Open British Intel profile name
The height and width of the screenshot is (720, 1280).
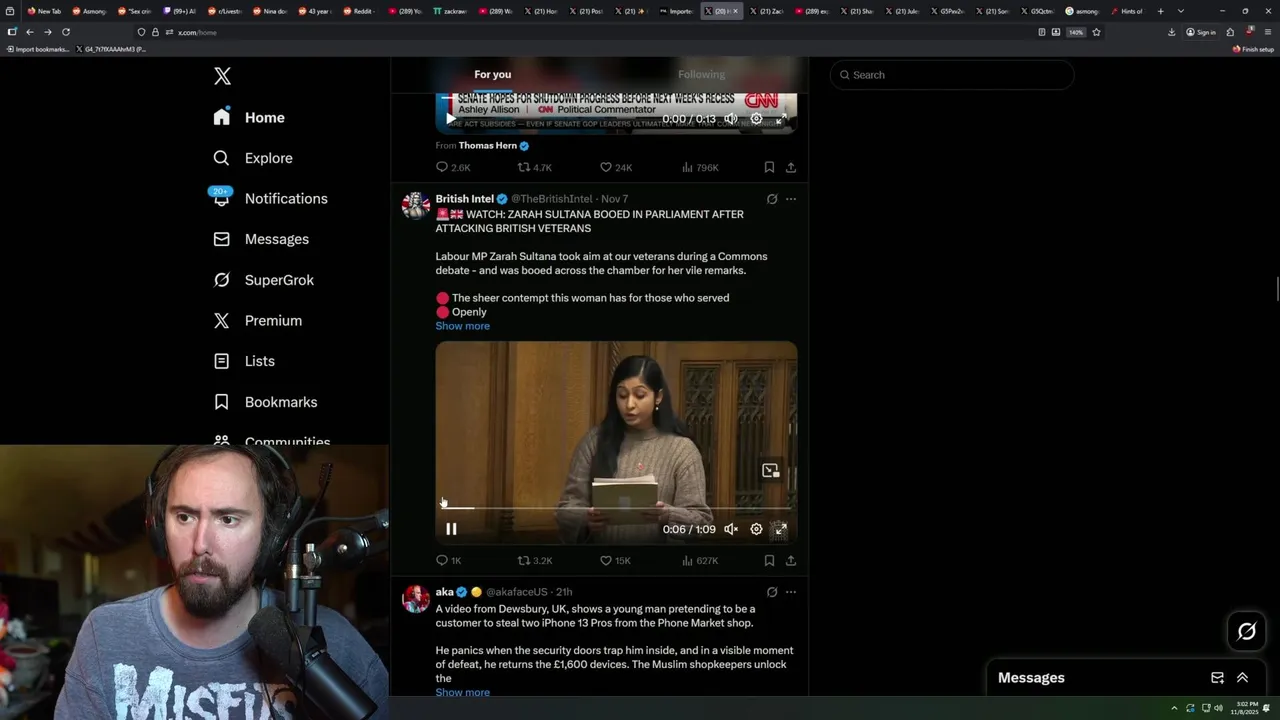pyautogui.click(x=464, y=199)
